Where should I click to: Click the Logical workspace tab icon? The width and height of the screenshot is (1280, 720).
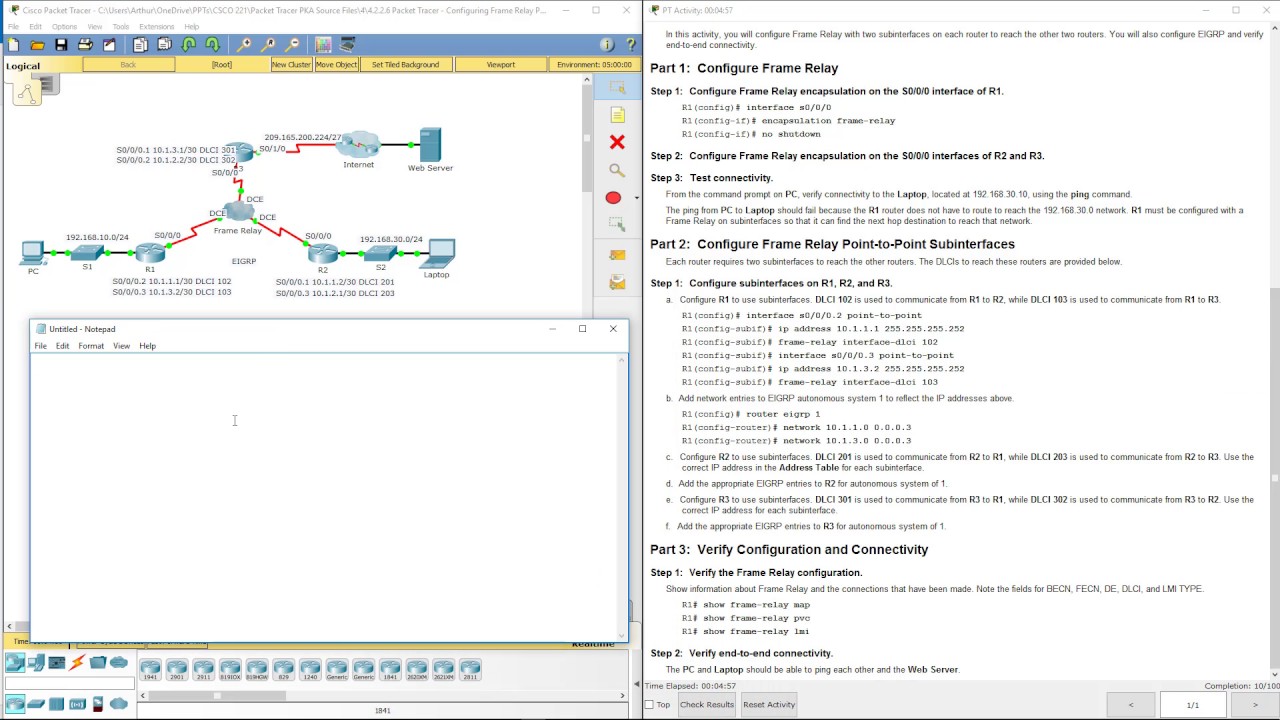point(26,92)
